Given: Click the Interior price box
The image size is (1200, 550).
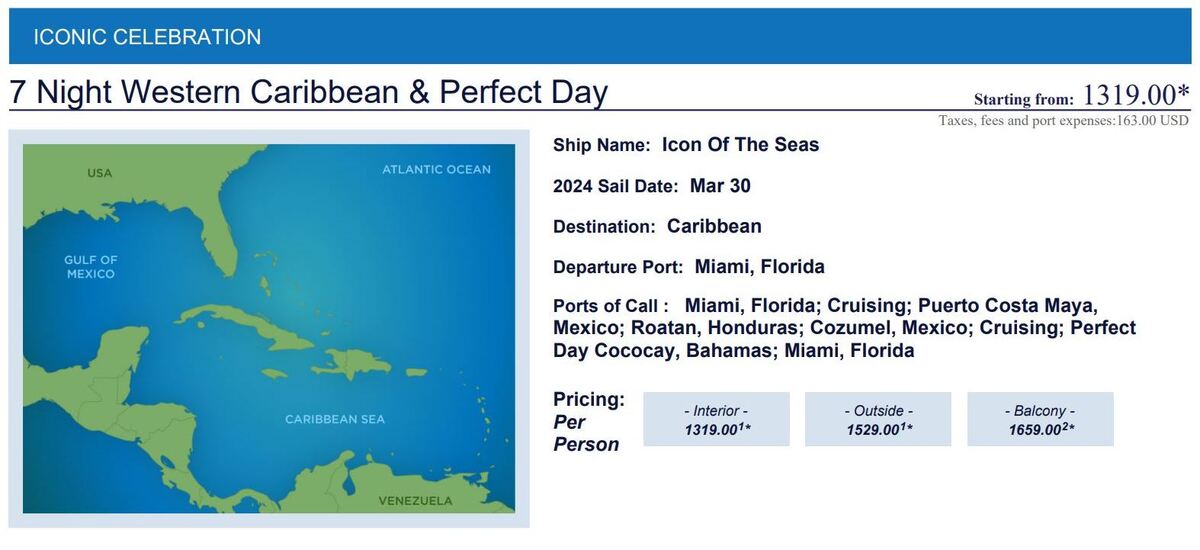Looking at the screenshot, I should point(716,419).
